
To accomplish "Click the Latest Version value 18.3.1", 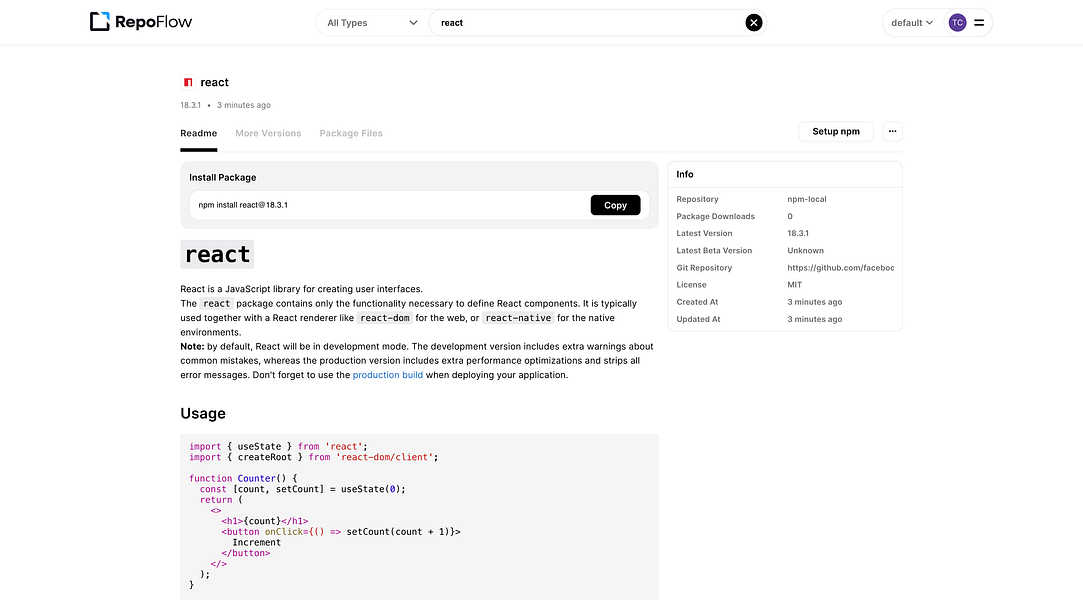I will click(x=798, y=233).
